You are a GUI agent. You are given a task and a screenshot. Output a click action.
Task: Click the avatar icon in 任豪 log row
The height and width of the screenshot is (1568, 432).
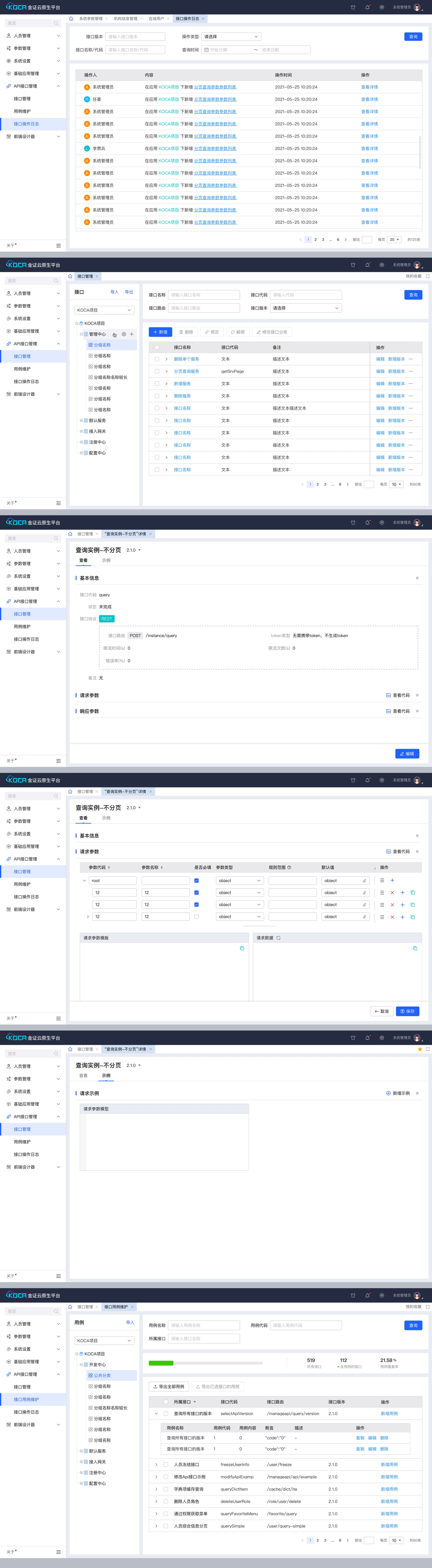pyautogui.click(x=87, y=99)
